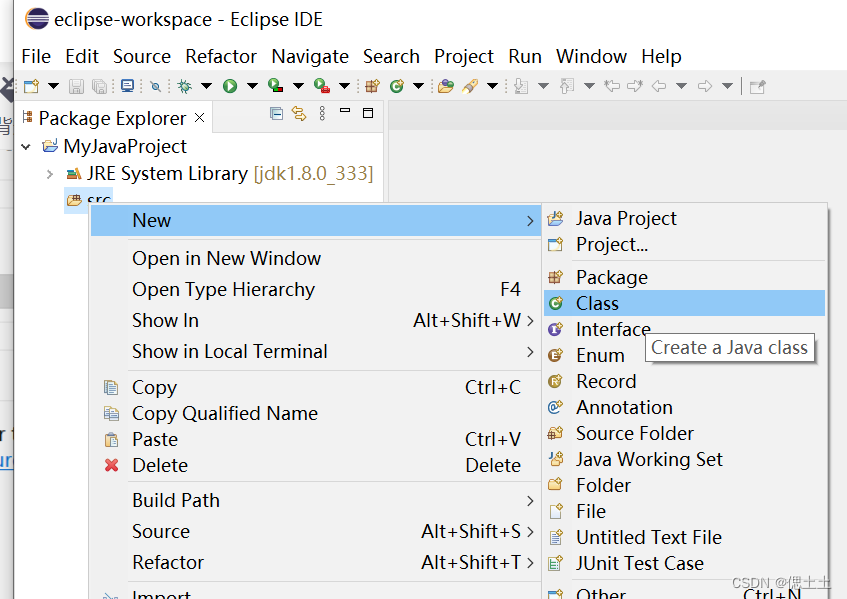Select JUnit Test Case in New submenu
The image size is (847, 599).
[684, 563]
